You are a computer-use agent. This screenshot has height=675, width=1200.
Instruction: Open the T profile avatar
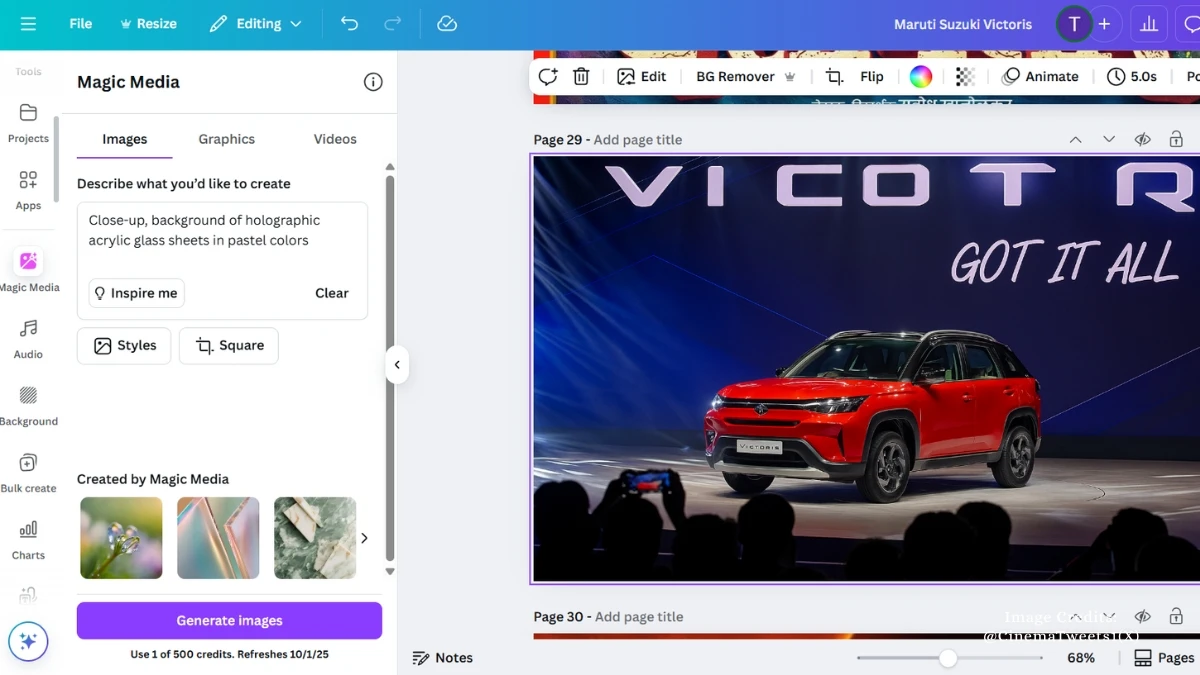click(x=1074, y=24)
